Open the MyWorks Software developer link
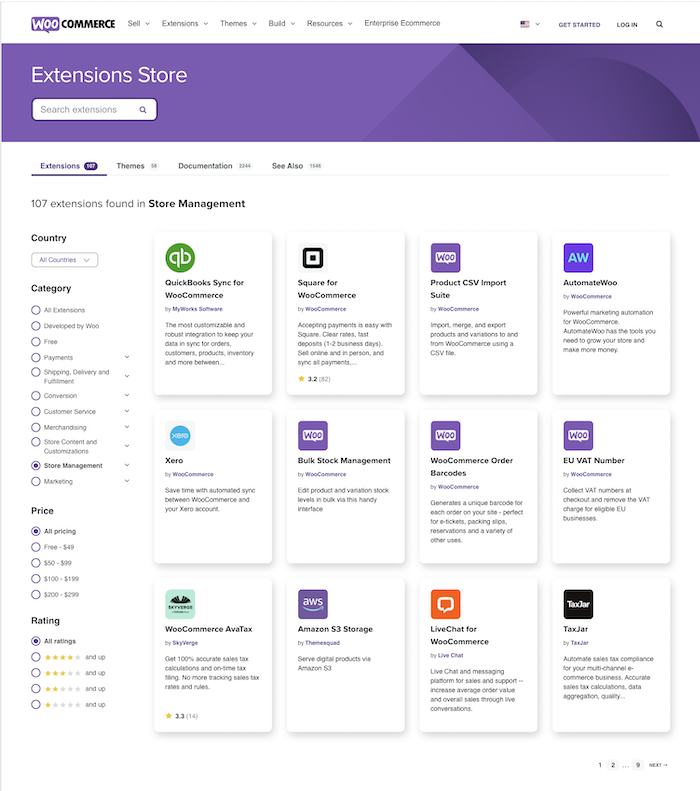The height and width of the screenshot is (791, 700). point(197,309)
